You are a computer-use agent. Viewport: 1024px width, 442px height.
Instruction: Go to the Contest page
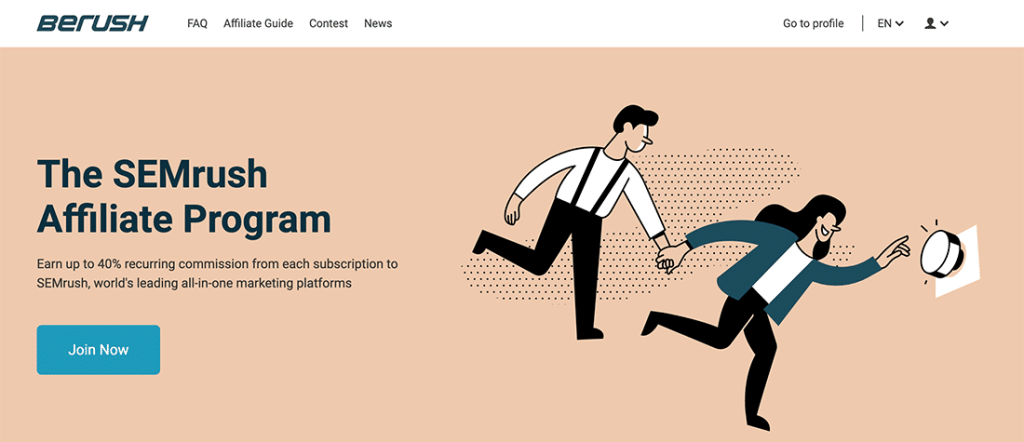(x=328, y=24)
